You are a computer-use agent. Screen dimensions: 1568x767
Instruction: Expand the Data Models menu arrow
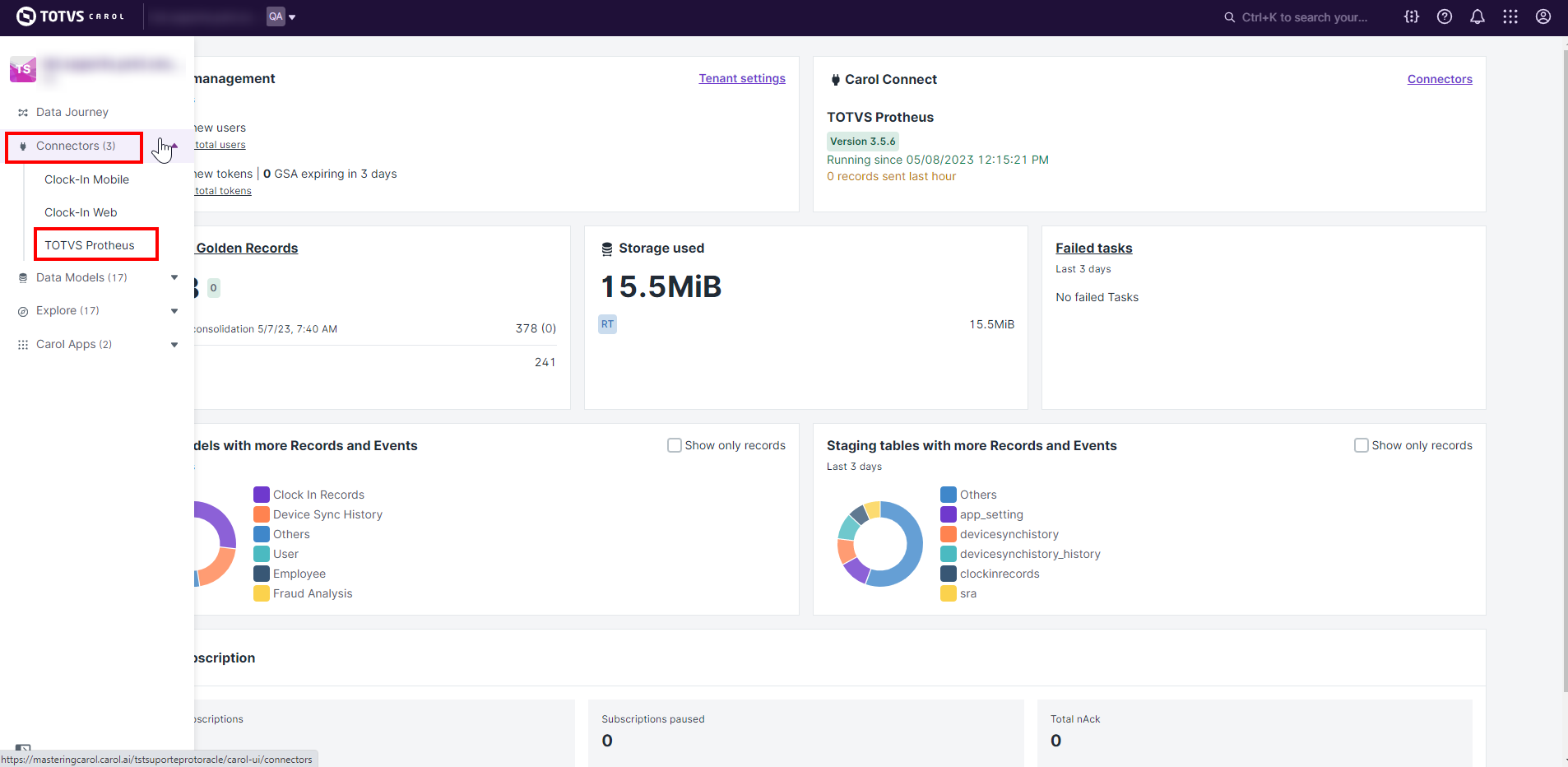174,277
